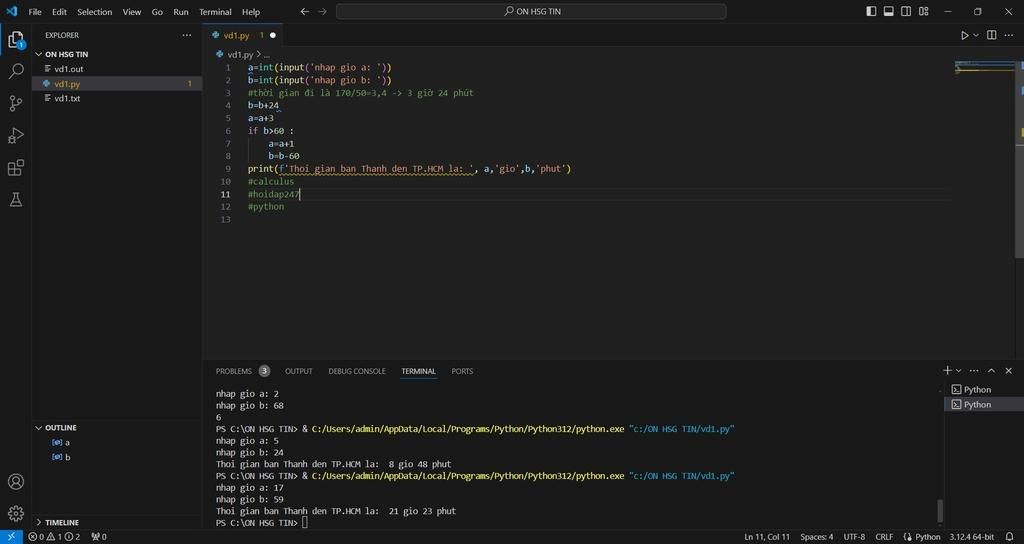Run the Python file with play button
The image size is (1024, 544).
coord(965,35)
